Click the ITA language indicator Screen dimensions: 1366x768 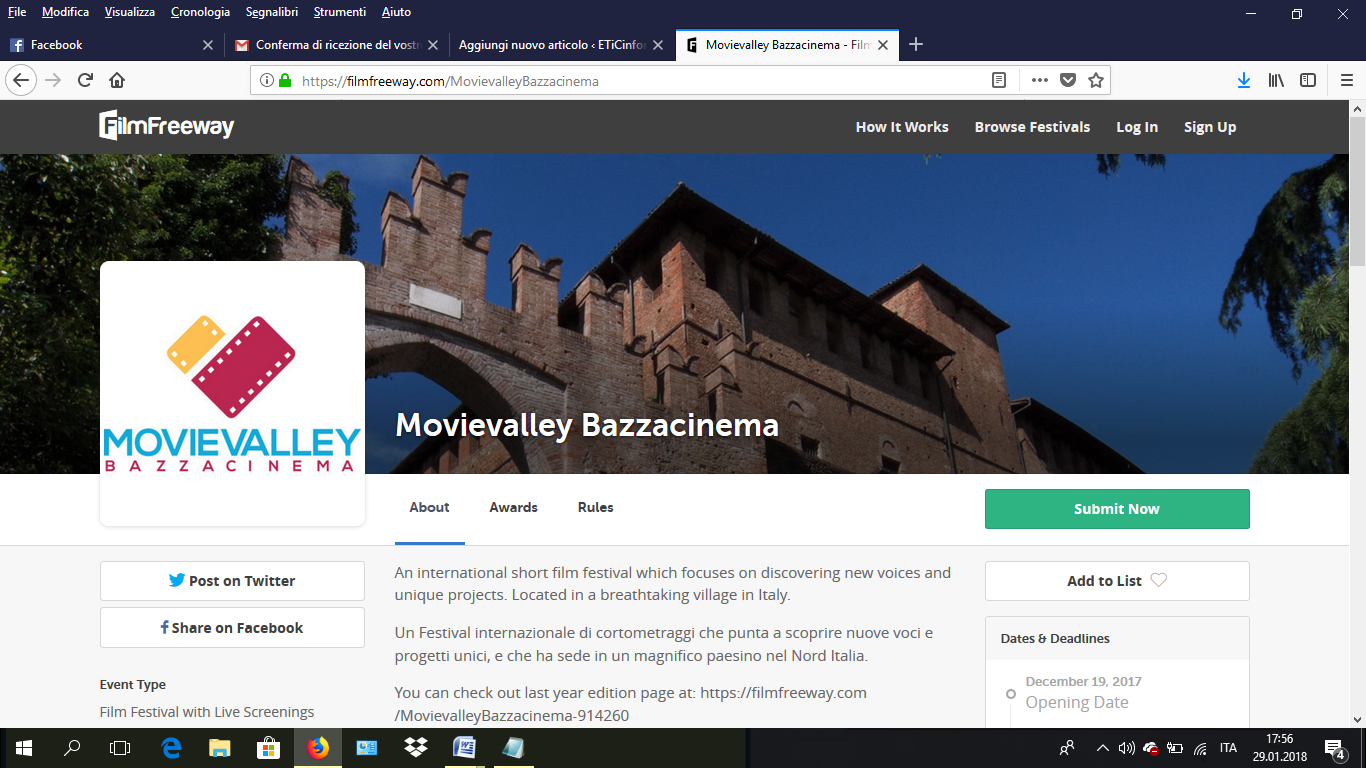(x=1228, y=748)
